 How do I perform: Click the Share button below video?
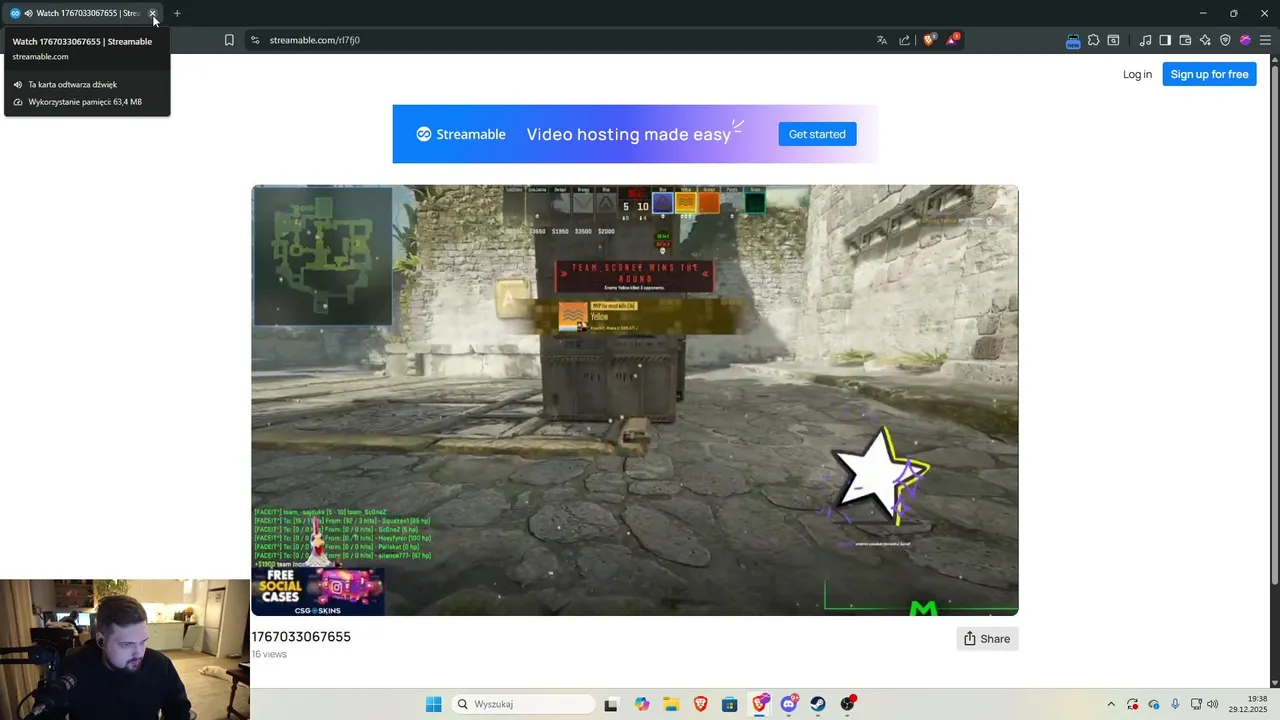[987, 639]
